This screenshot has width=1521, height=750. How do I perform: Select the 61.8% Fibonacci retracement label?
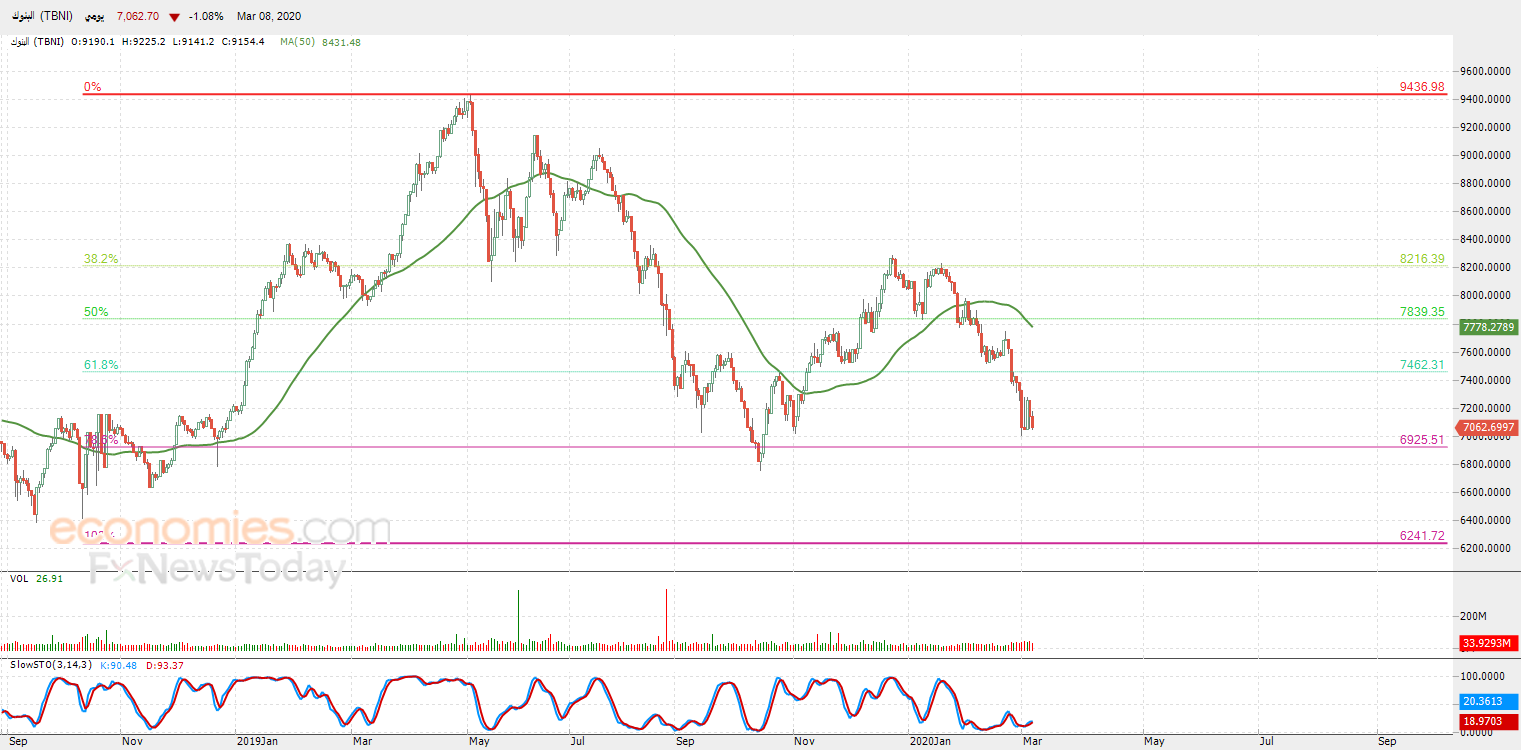coord(101,365)
